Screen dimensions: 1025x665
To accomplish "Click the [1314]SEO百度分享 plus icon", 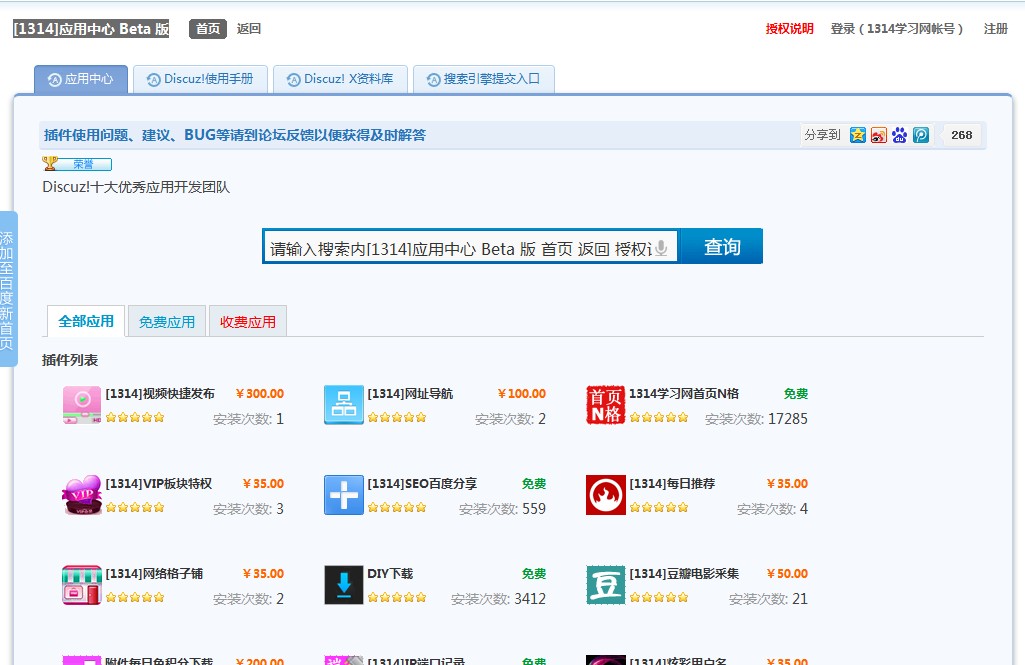I will pyautogui.click(x=343, y=495).
